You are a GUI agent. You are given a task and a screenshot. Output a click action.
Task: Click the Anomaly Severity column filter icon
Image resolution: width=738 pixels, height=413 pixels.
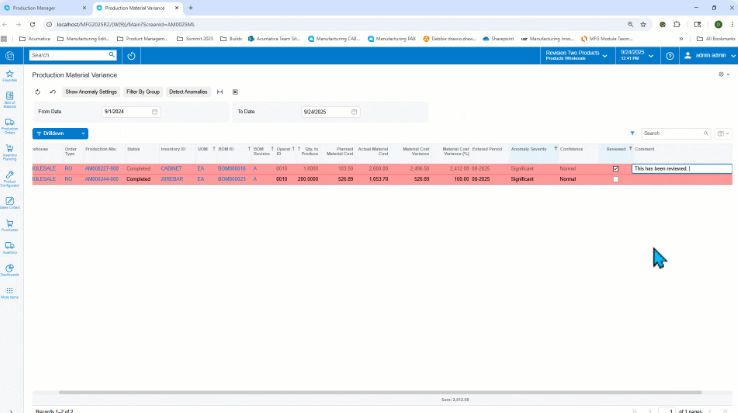click(x=555, y=149)
